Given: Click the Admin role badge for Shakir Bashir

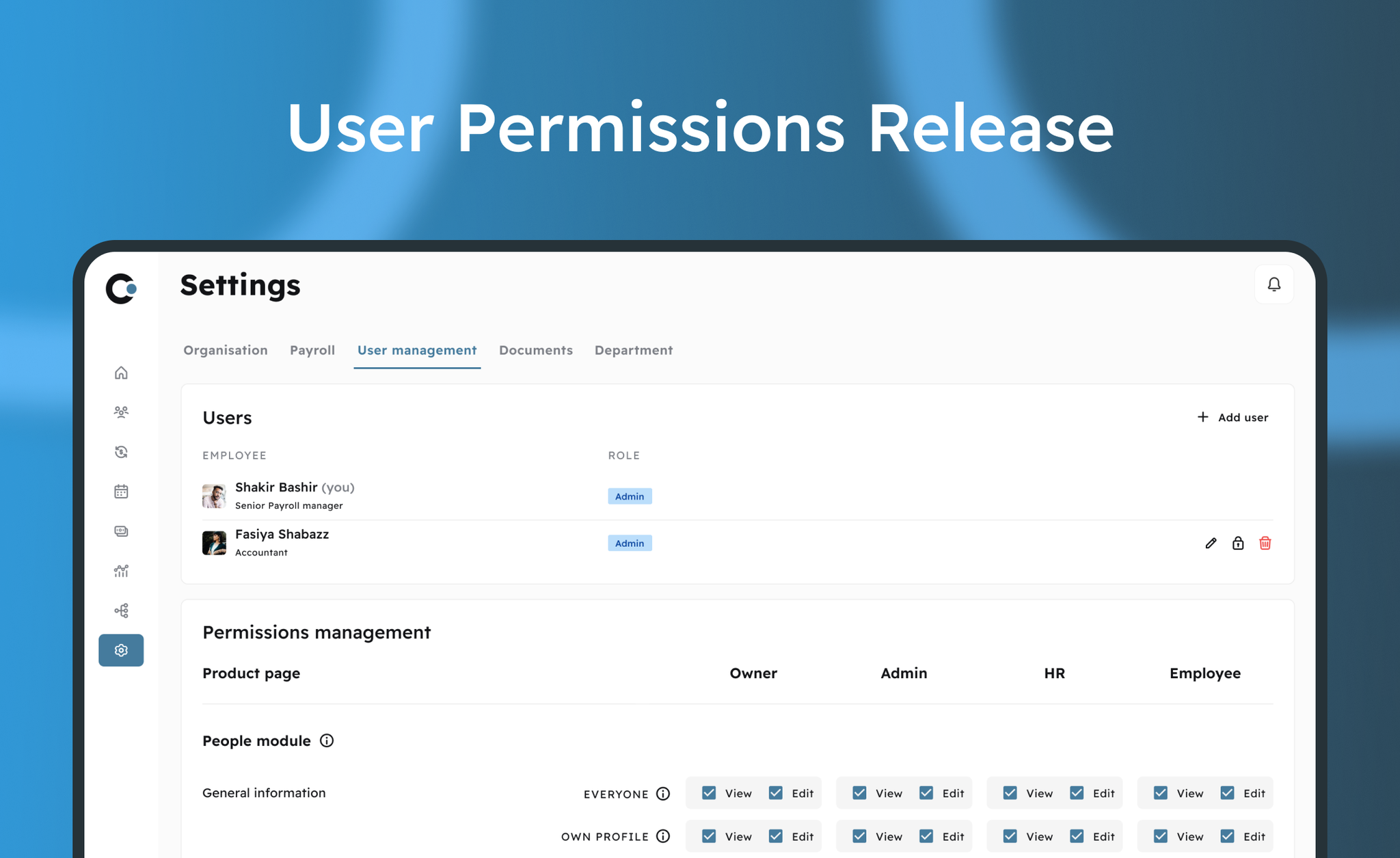Looking at the screenshot, I should (630, 496).
